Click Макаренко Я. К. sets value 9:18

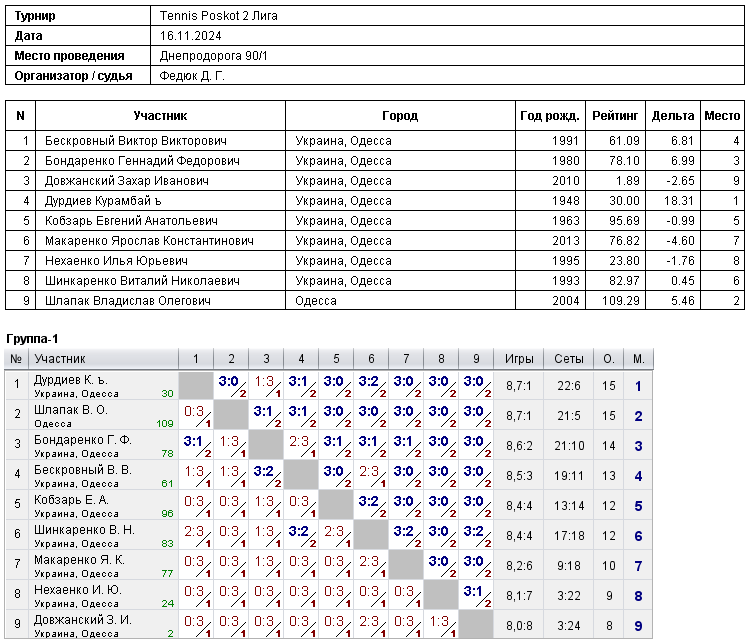pyautogui.click(x=569, y=566)
